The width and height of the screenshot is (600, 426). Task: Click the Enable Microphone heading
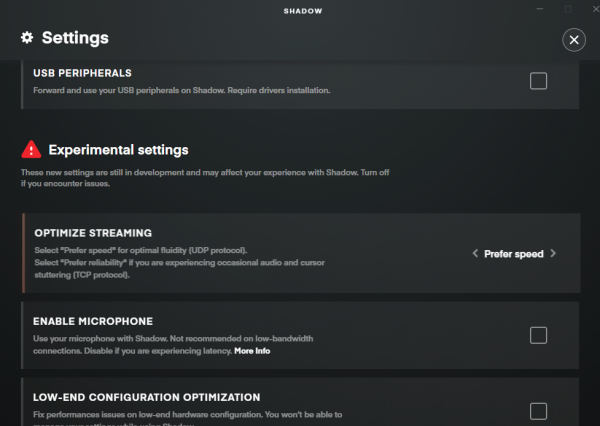tap(93, 321)
